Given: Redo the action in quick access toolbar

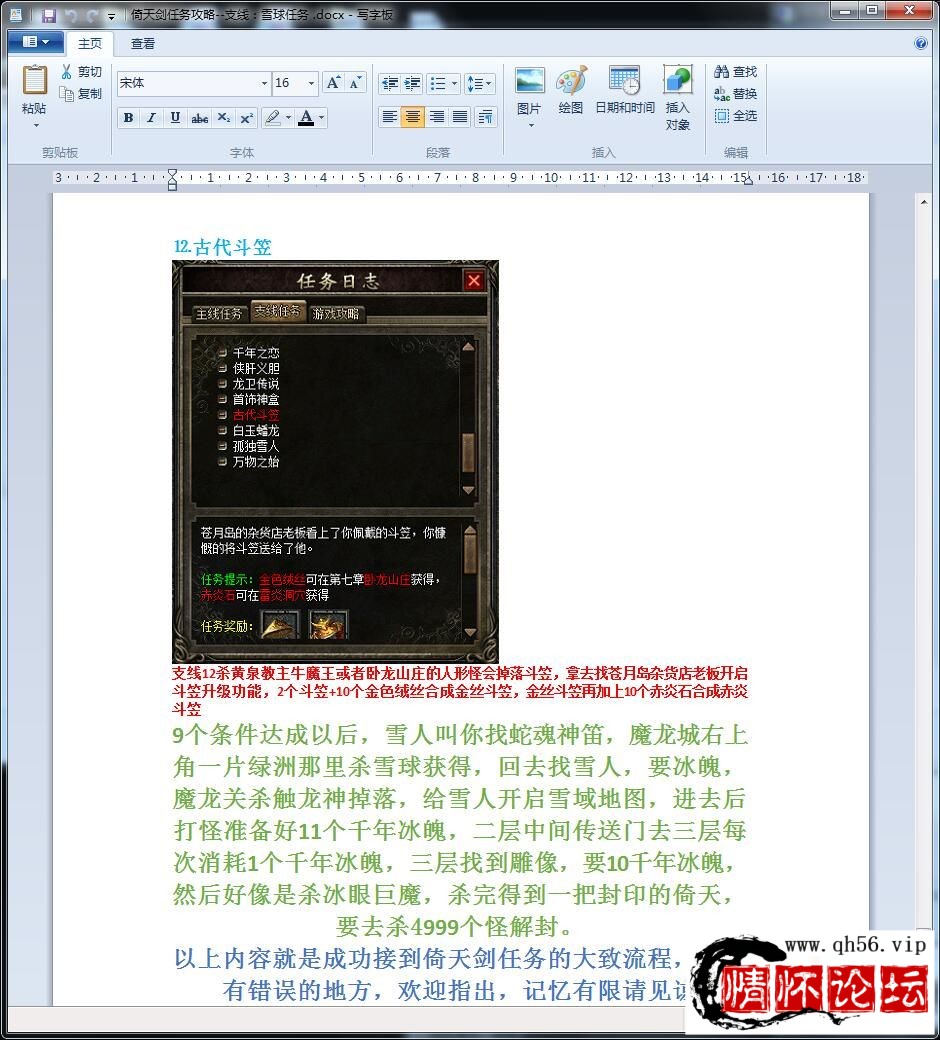Looking at the screenshot, I should tap(92, 15).
